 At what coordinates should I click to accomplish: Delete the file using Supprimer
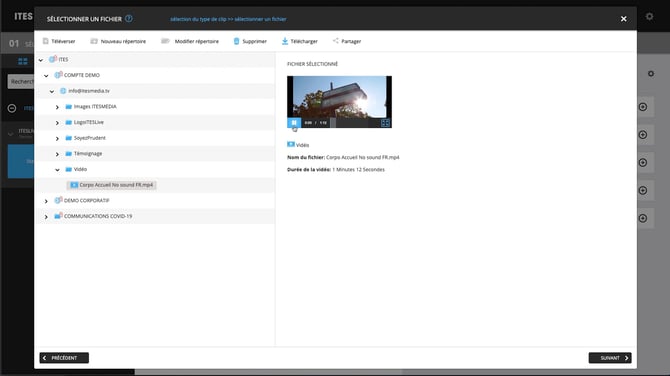coord(250,41)
